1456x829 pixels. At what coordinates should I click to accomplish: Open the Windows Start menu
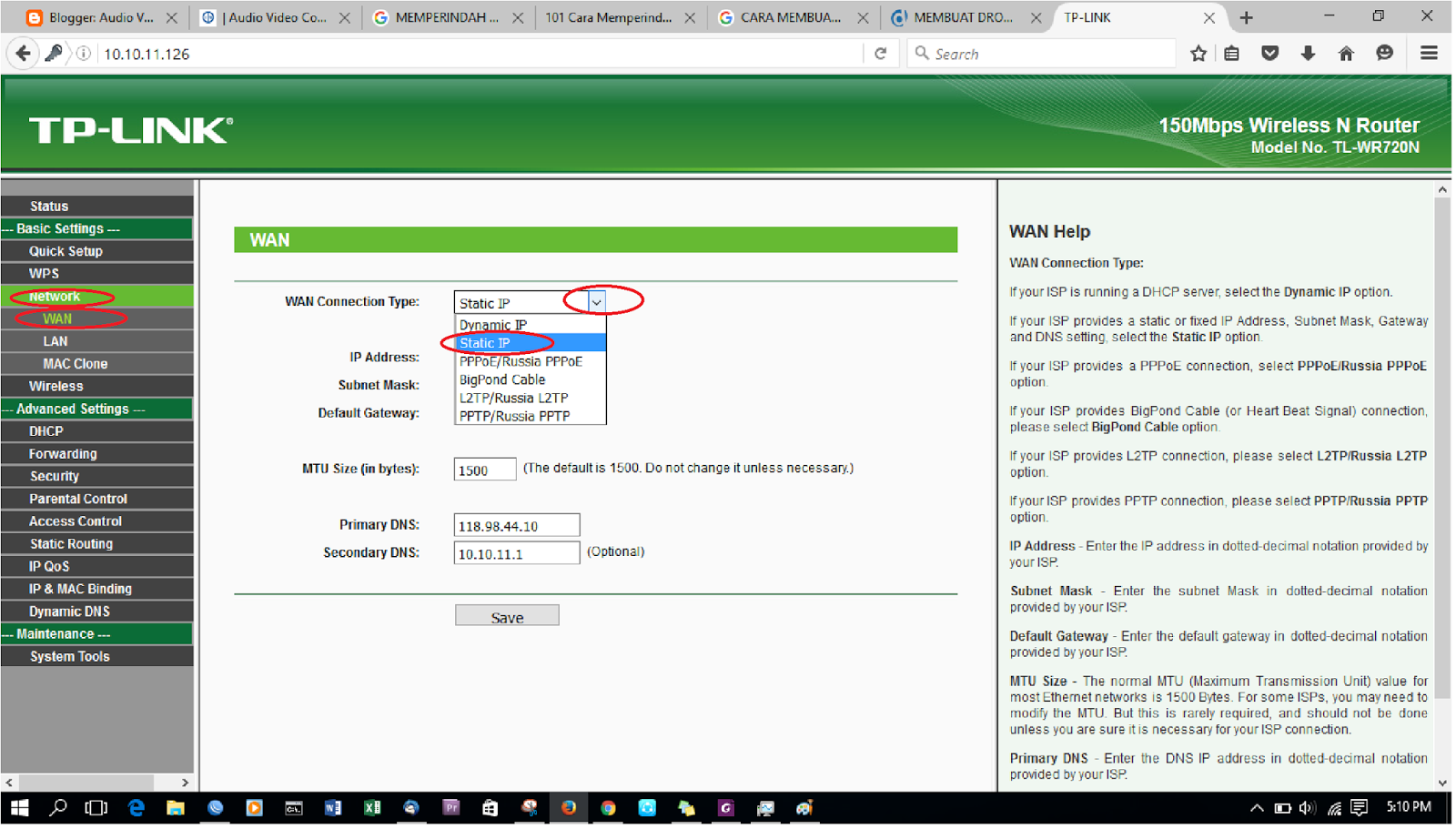click(x=19, y=808)
